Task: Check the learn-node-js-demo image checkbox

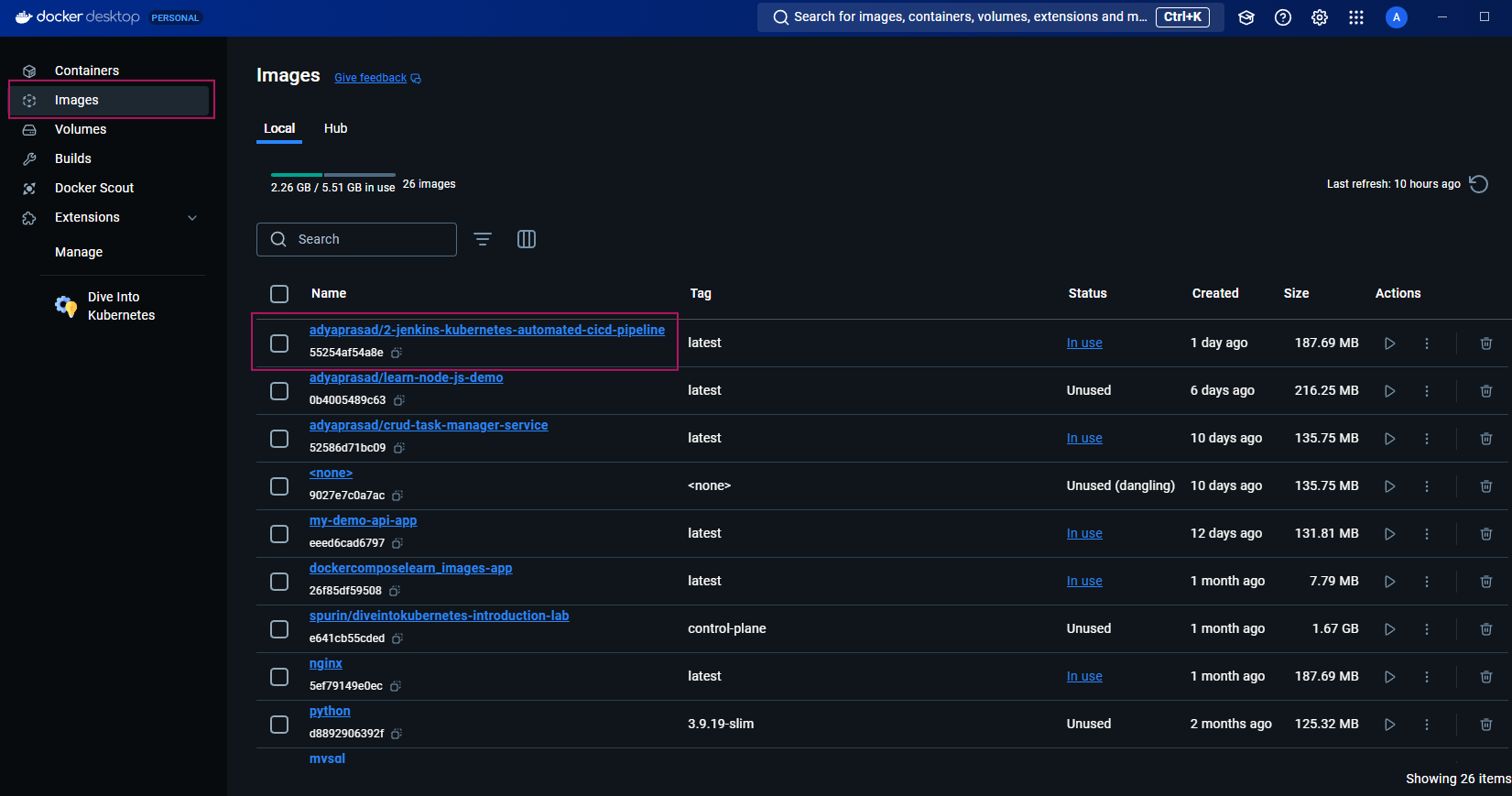Action: tap(279, 391)
